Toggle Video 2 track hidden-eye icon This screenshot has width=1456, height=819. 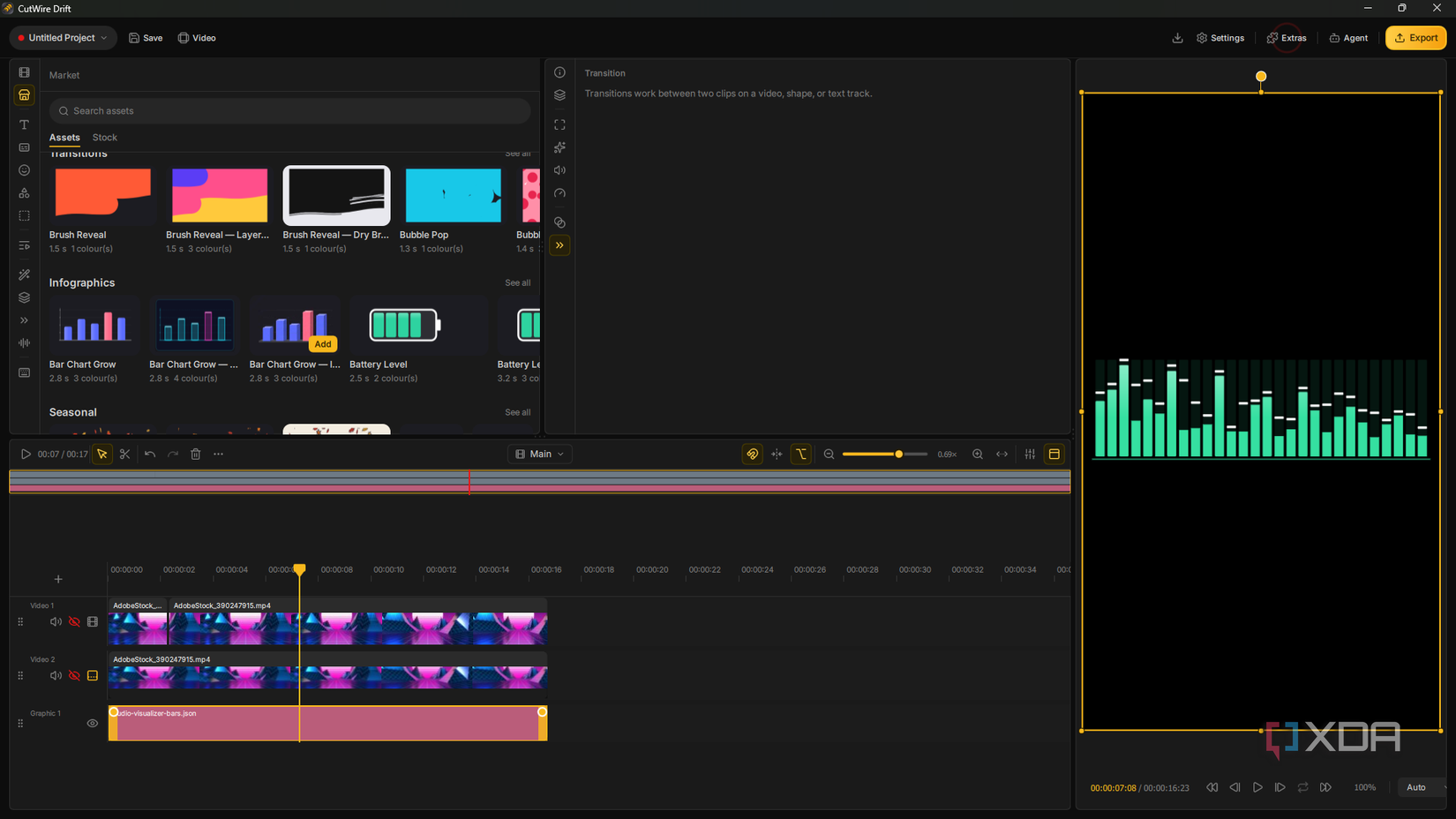tap(74, 675)
